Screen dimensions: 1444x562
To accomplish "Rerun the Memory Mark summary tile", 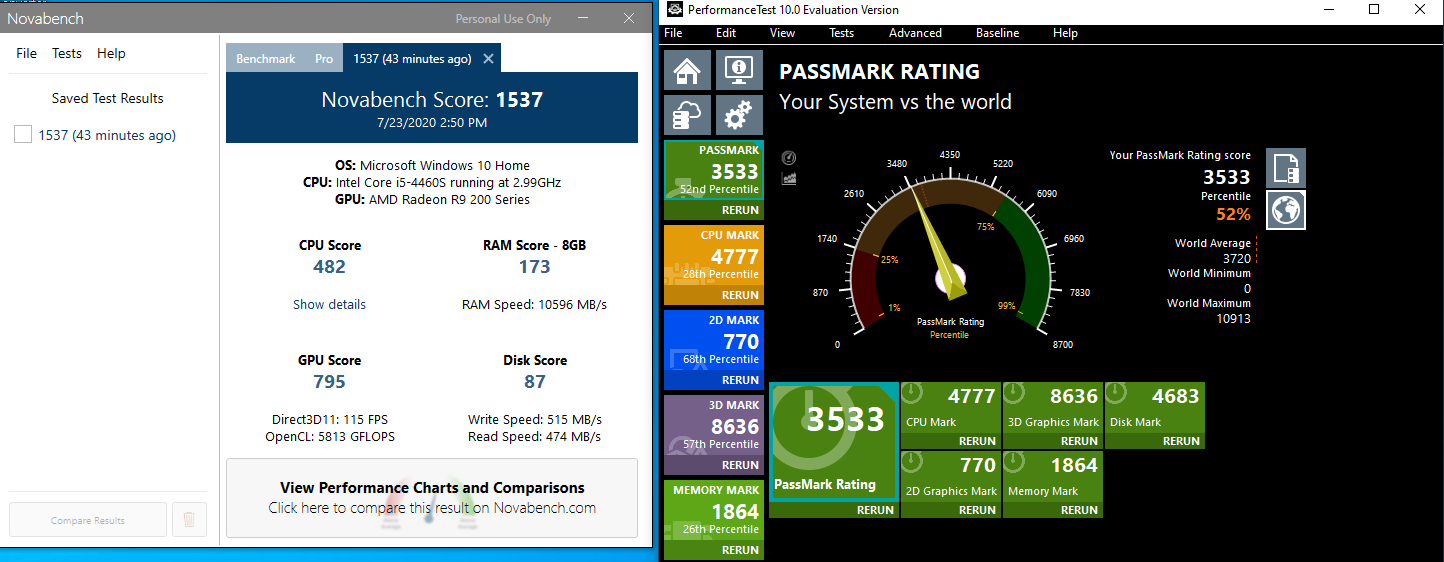I will coord(1079,510).
